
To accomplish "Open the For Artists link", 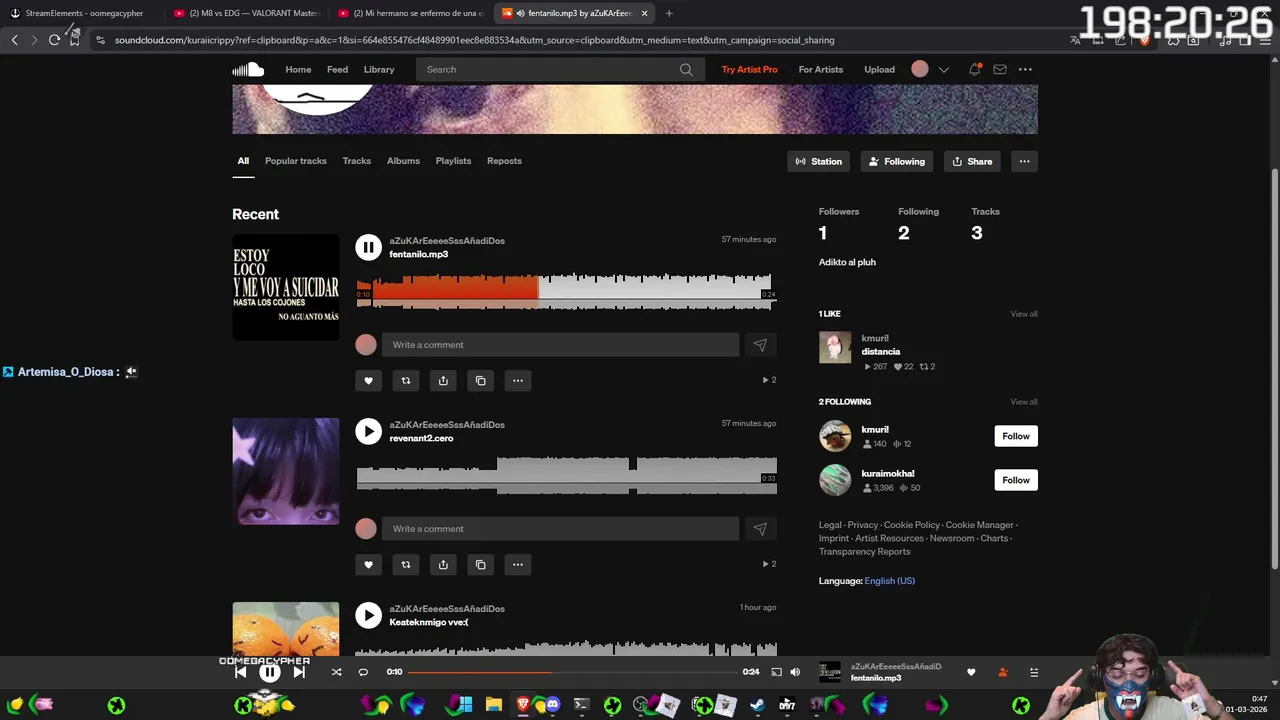I will [821, 69].
